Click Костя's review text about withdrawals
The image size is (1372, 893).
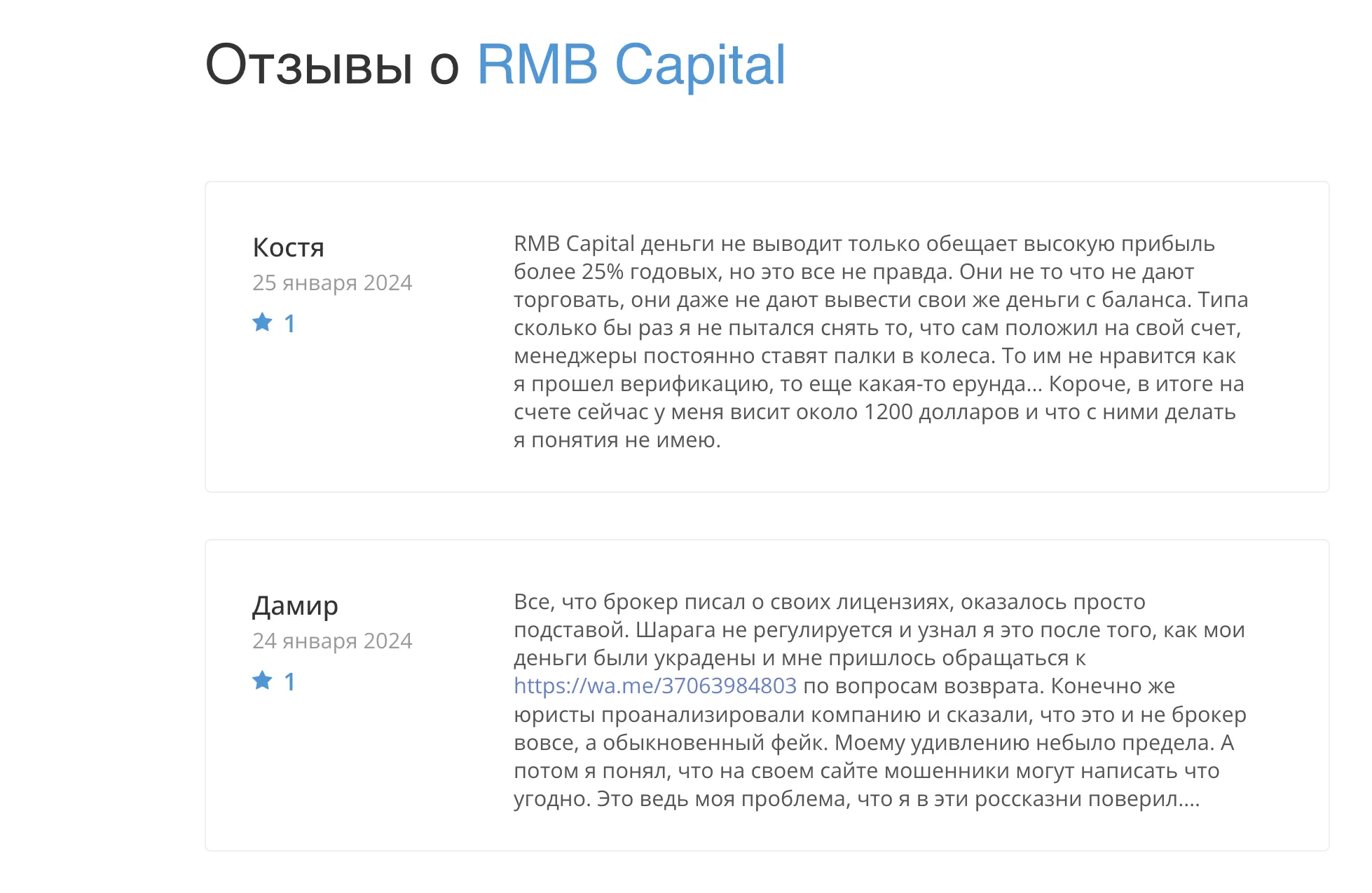click(x=881, y=342)
